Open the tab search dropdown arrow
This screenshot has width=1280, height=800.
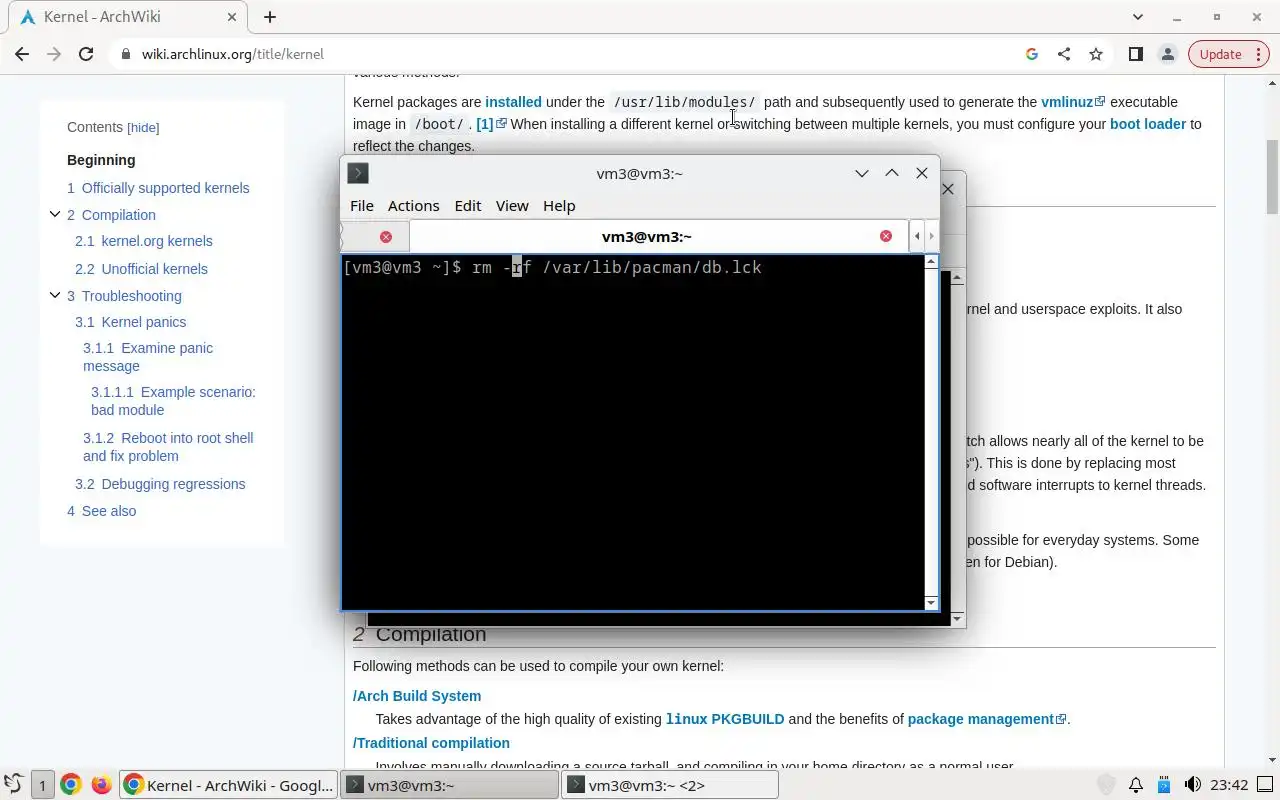tap(1138, 17)
